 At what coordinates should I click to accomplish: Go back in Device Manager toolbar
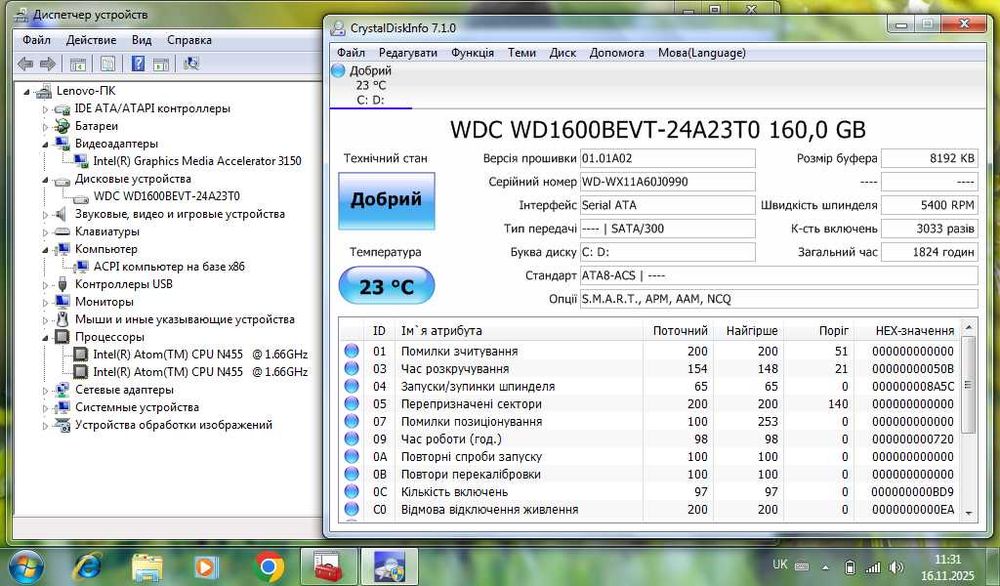(26, 64)
